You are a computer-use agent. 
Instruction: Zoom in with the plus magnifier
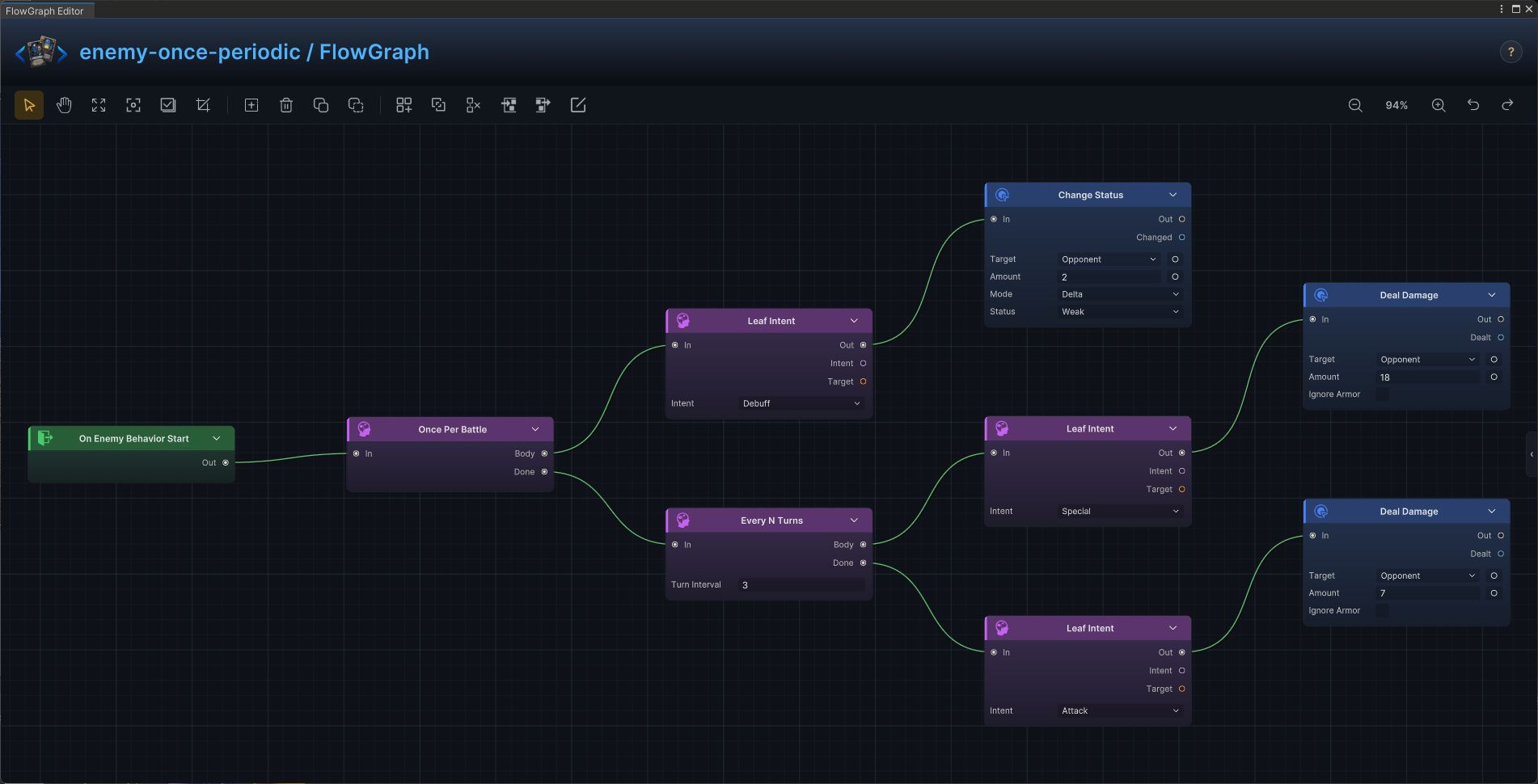[x=1439, y=105]
